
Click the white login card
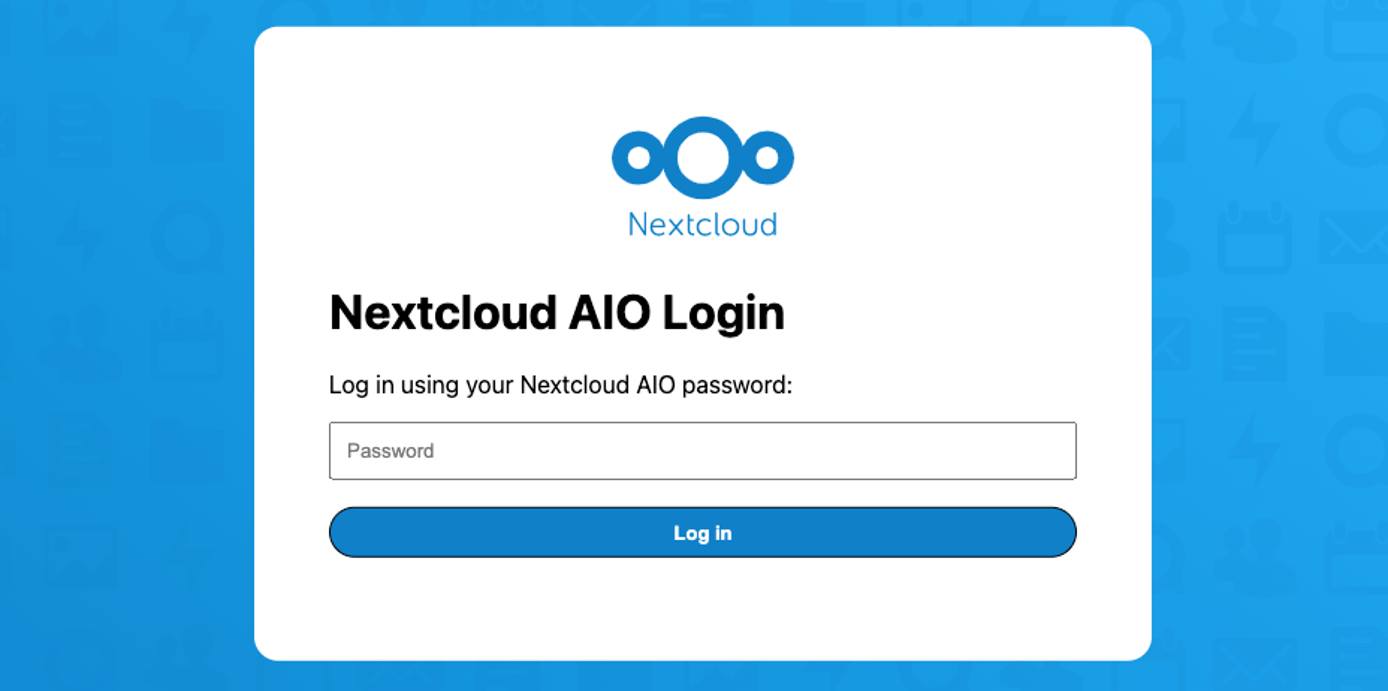pyautogui.click(x=702, y=610)
